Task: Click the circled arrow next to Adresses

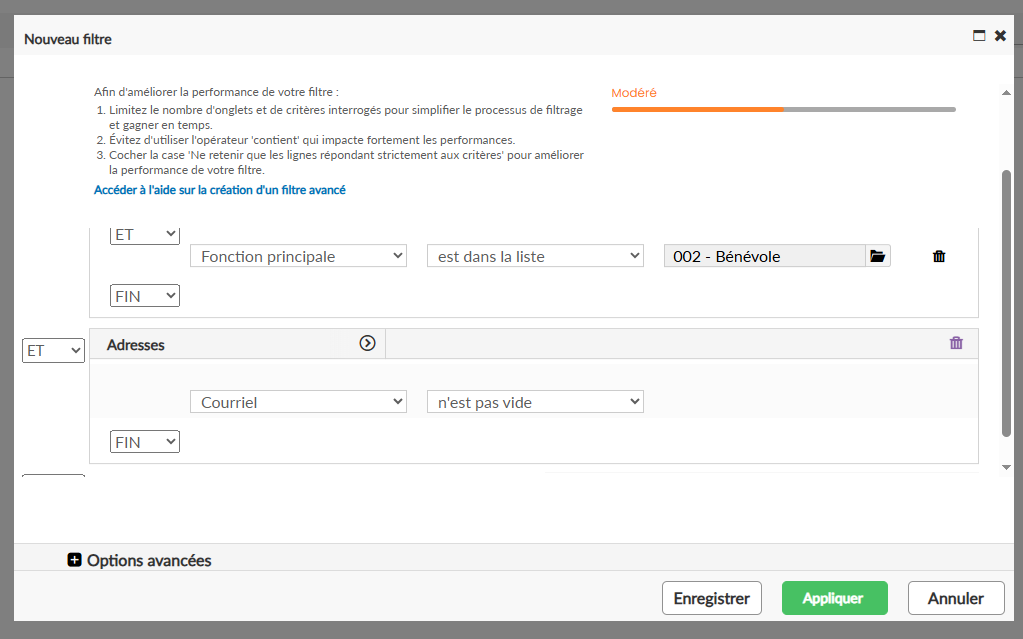Action: (367, 343)
